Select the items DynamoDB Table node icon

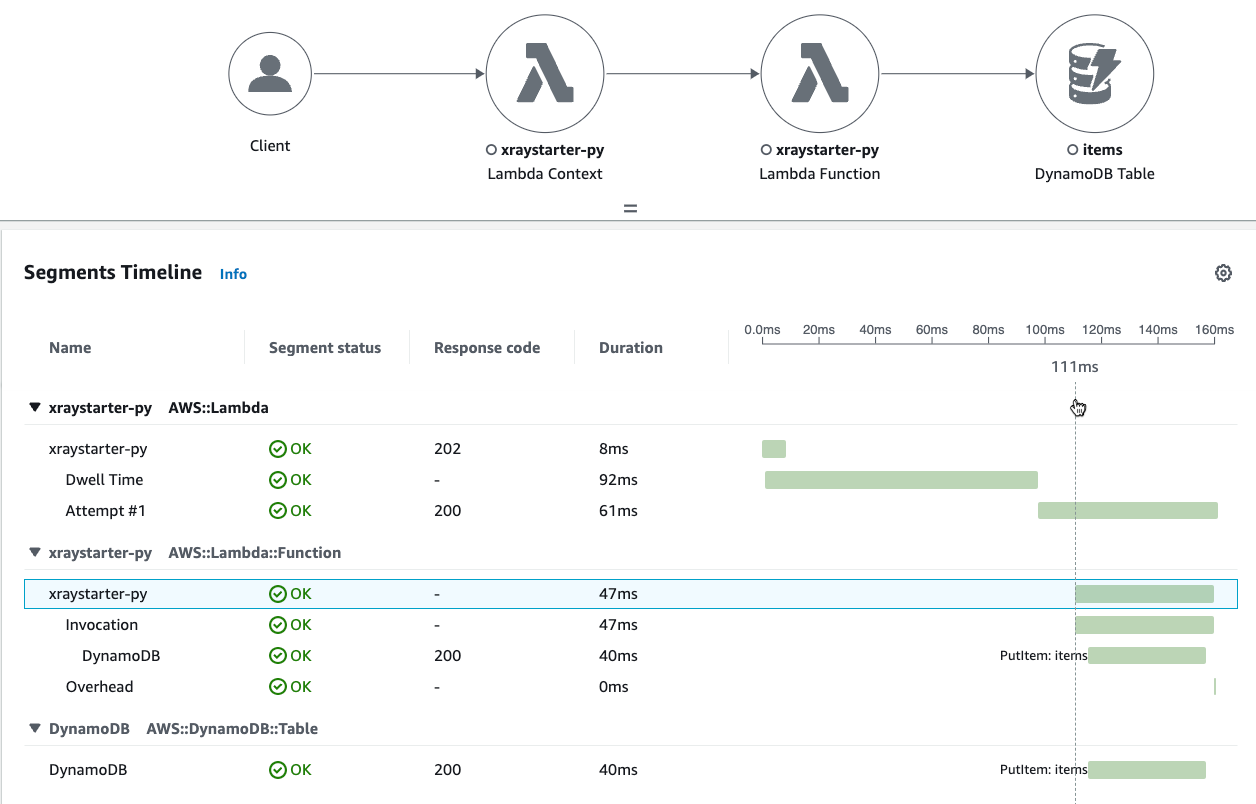1095,73
